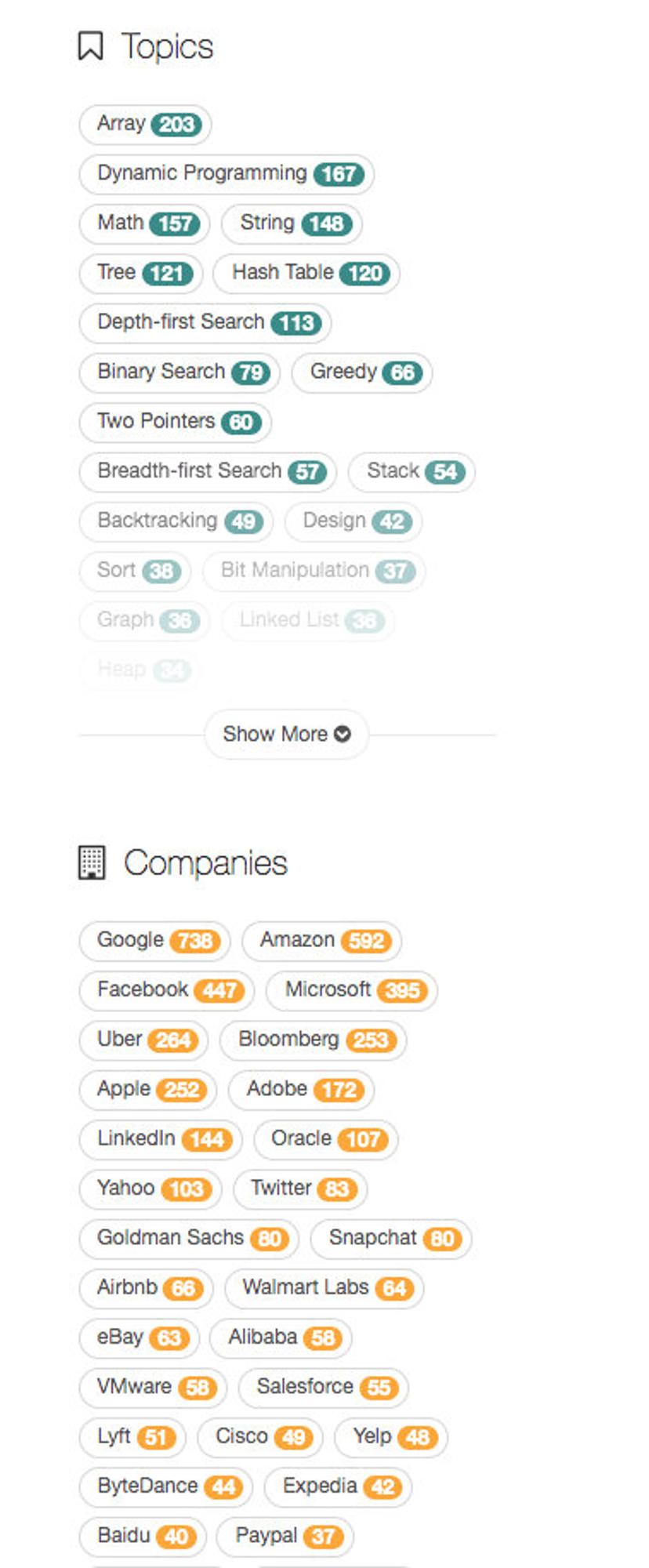Click the Paypal company tag

point(285,1536)
